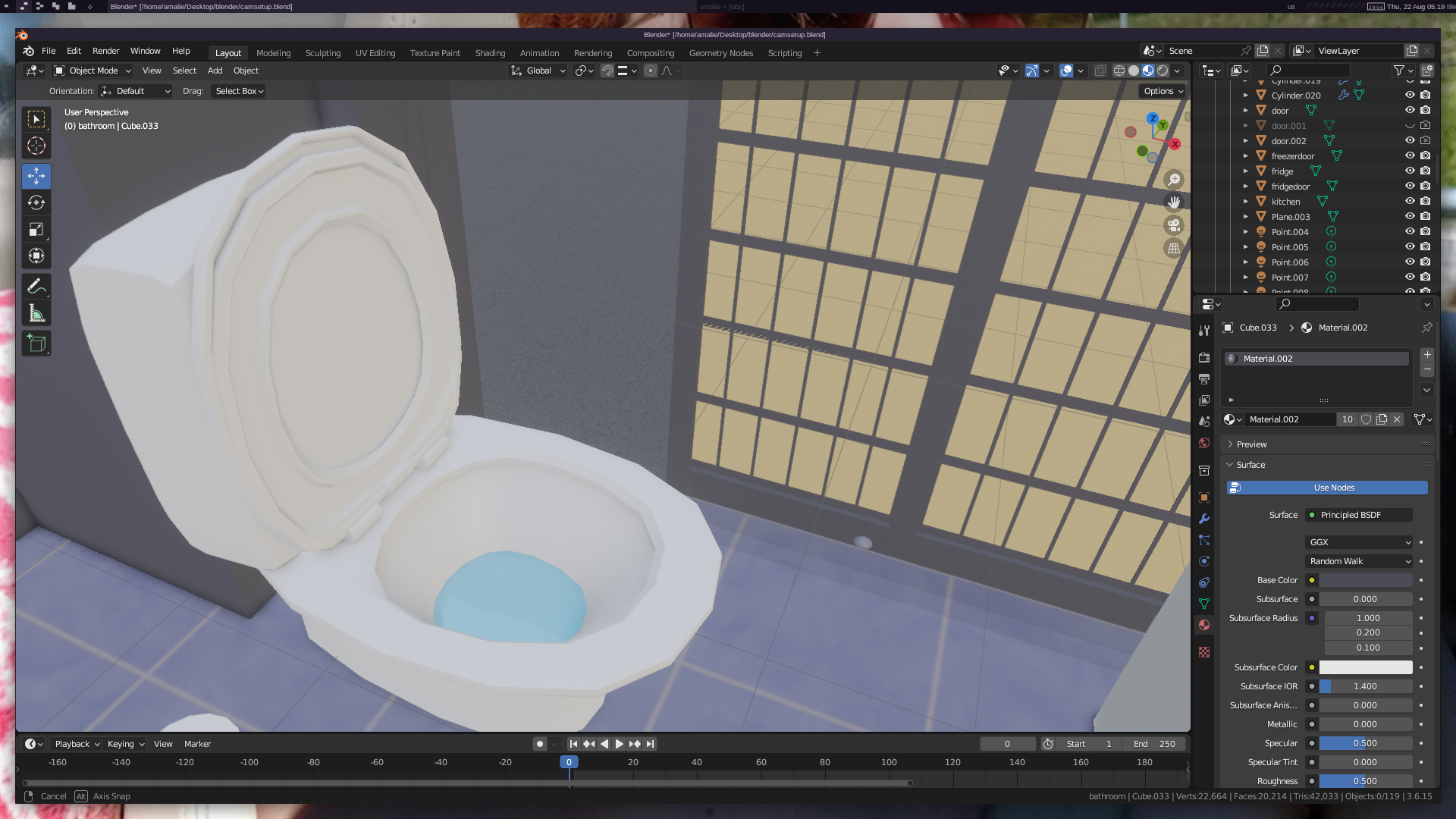Open the Render menu

(x=105, y=51)
